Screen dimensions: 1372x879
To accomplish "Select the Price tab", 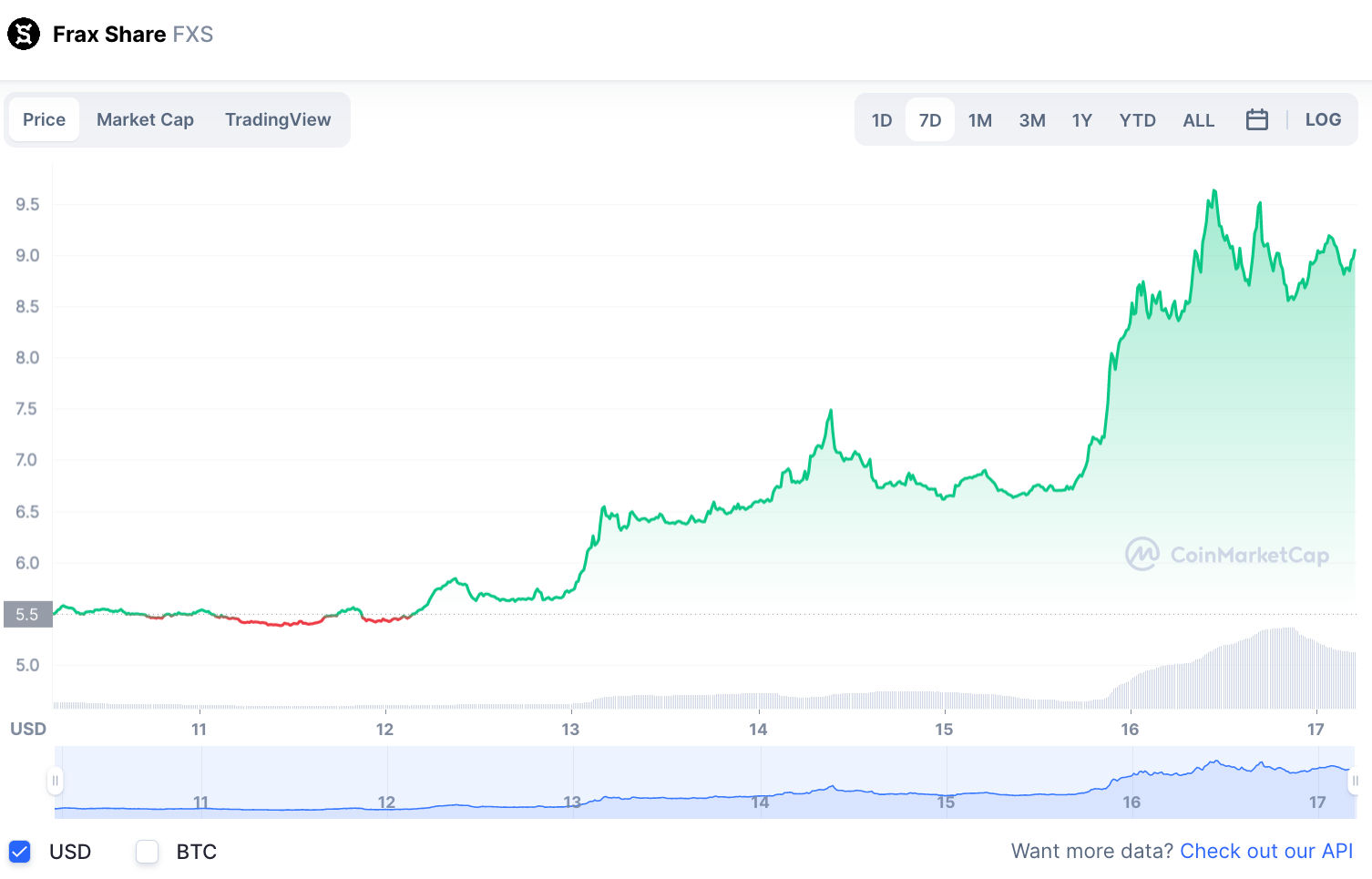I will coord(44,119).
